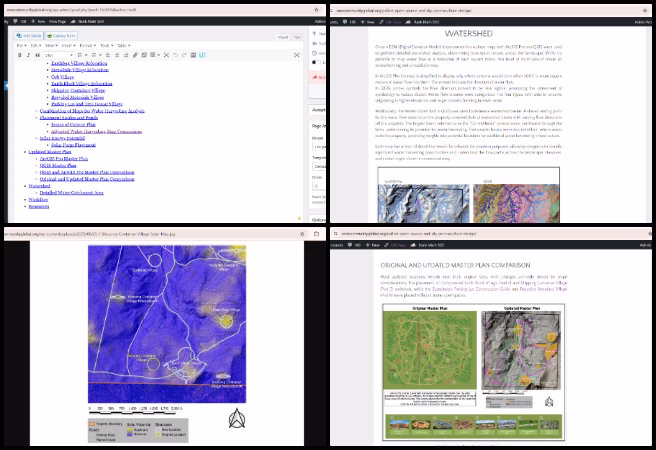Click Rank Math SEO in top-right admin bar
Viewport: 656px width, 450px height.
(423, 22)
